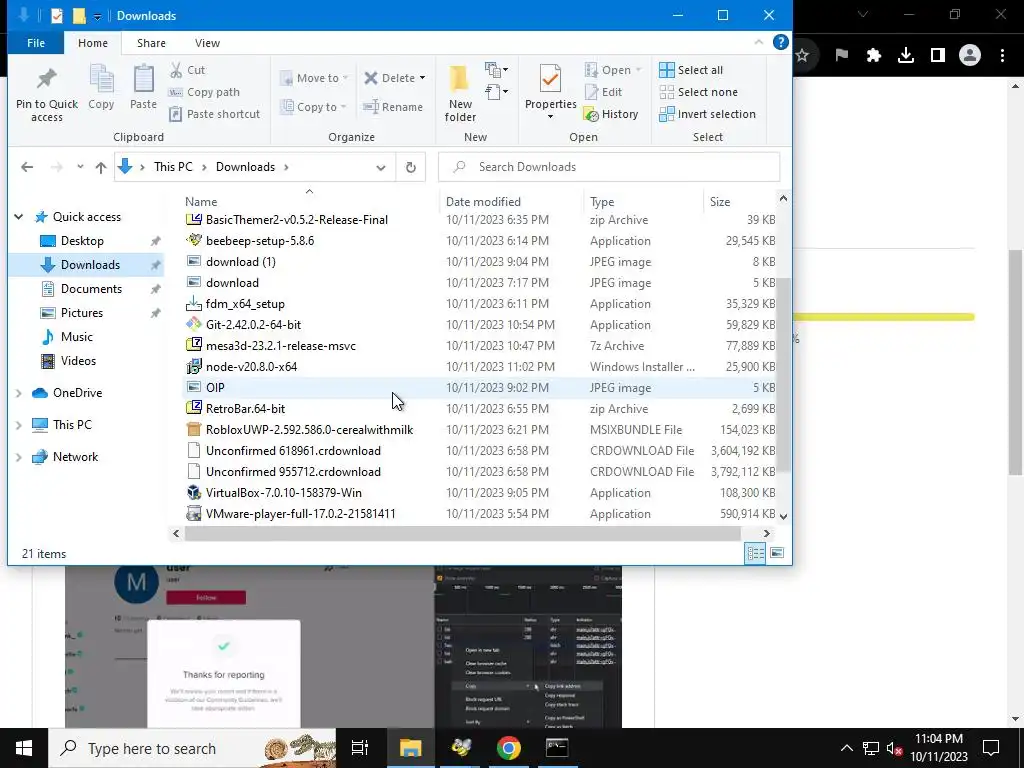Click vertical scrollbar down arrow in file list

click(784, 516)
